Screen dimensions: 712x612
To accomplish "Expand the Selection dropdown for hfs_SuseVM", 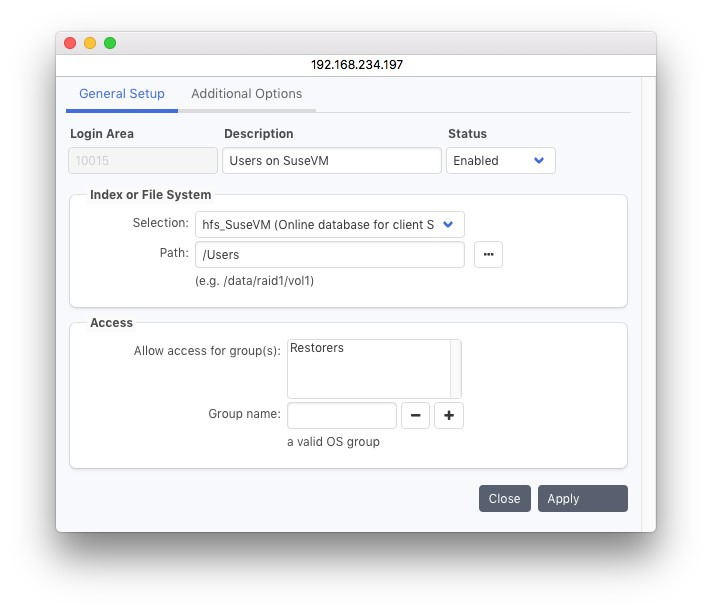I will [330, 225].
